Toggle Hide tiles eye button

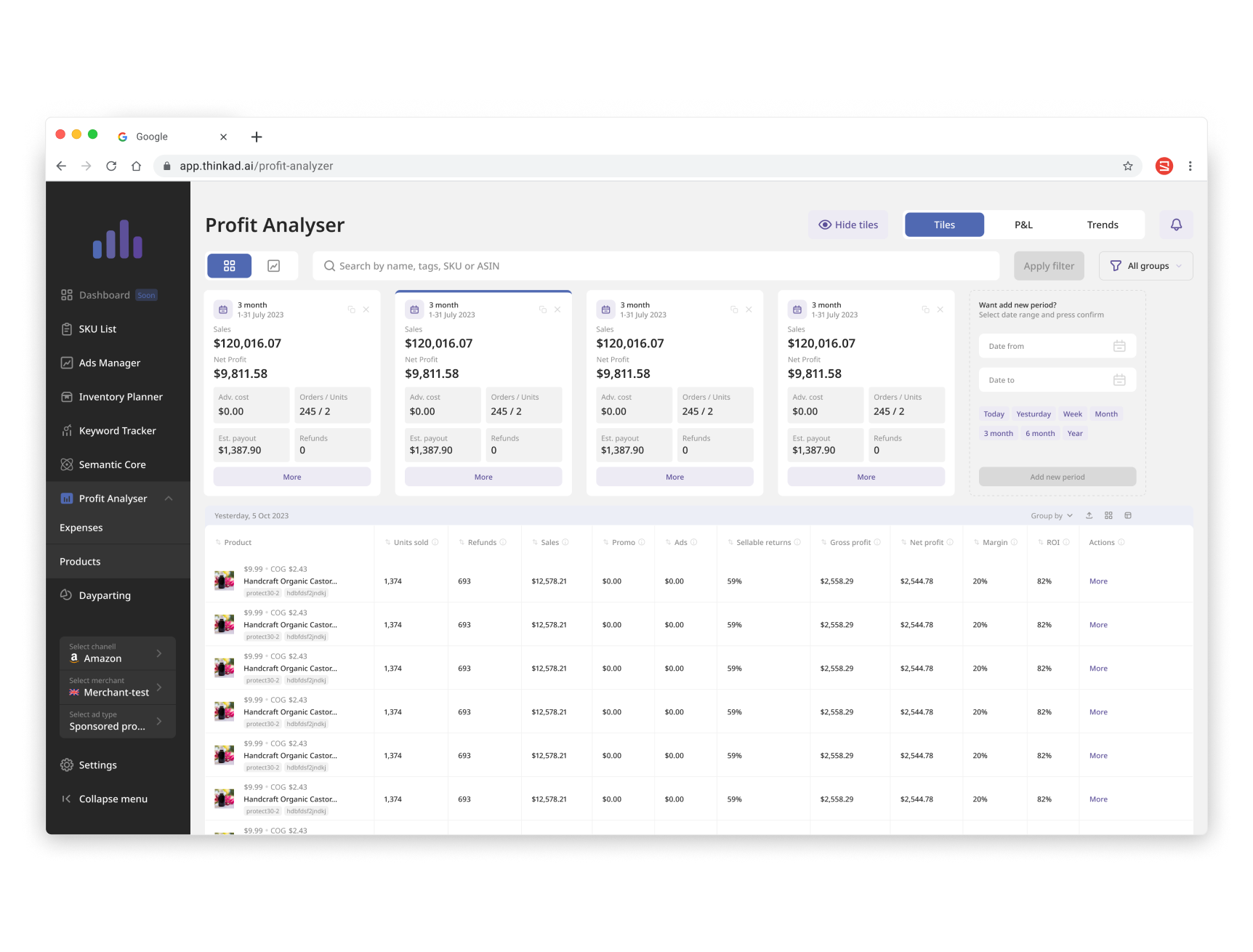(x=848, y=225)
